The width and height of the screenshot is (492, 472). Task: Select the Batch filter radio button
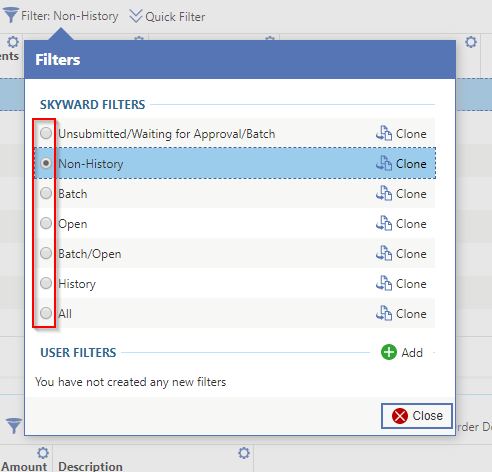click(46, 193)
